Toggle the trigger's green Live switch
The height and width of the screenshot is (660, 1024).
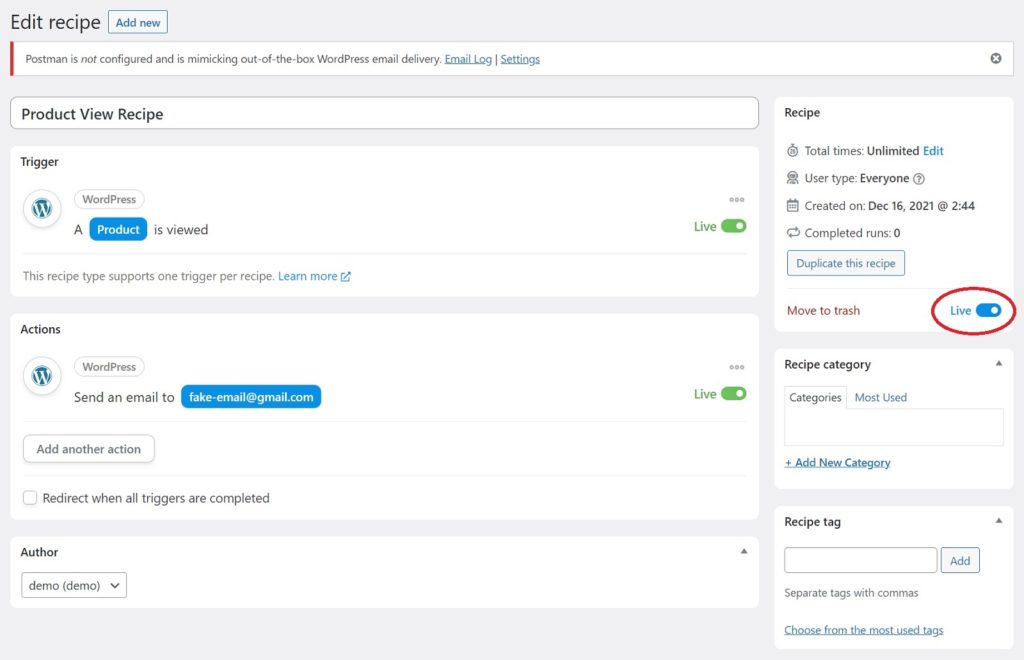pos(733,227)
